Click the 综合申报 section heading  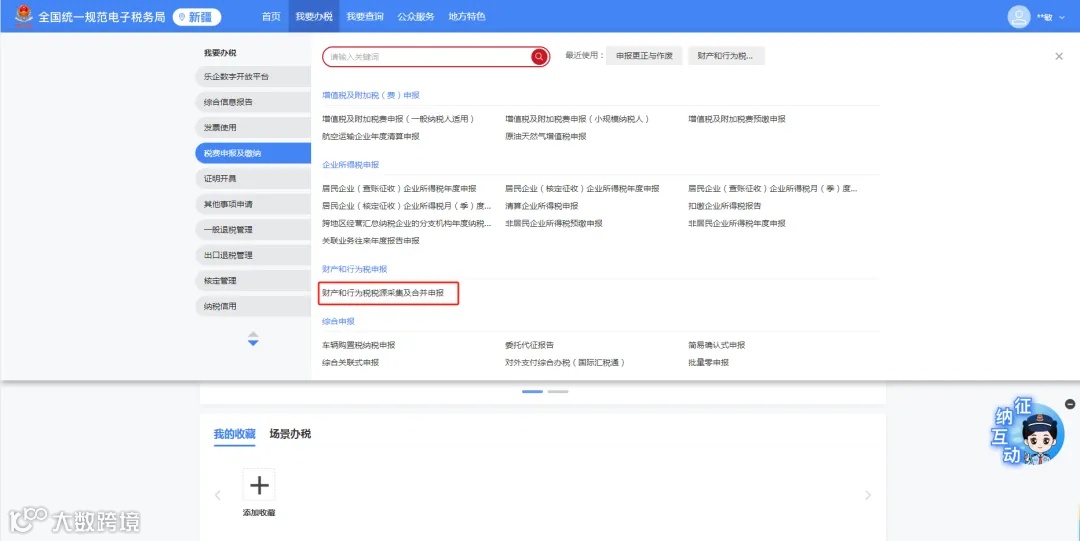tap(338, 321)
